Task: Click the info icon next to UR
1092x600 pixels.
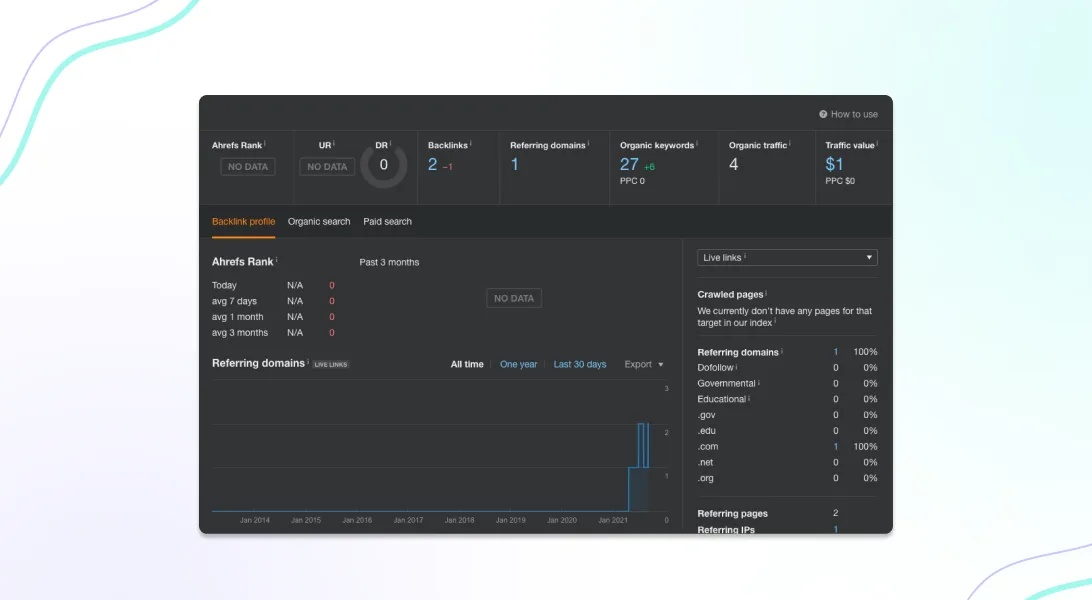Action: click(334, 143)
